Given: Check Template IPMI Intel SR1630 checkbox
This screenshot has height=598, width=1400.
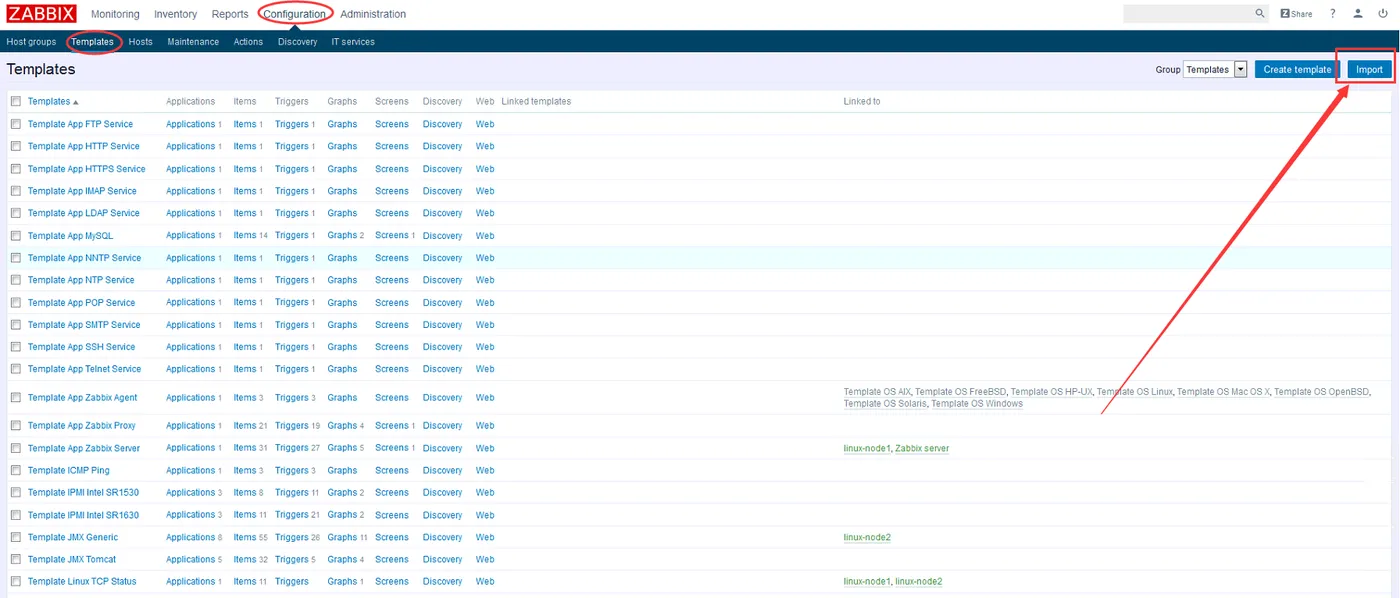Looking at the screenshot, I should 15,515.
